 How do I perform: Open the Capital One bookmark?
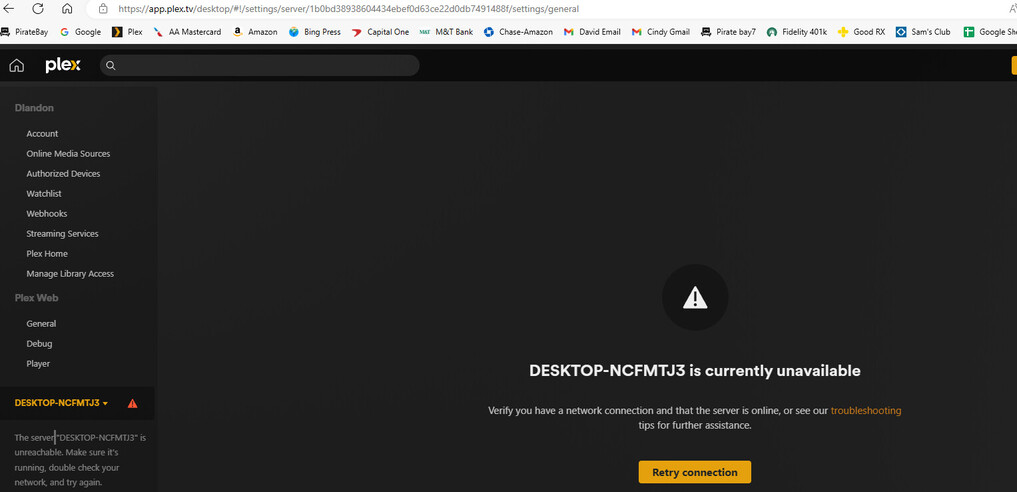pos(380,32)
